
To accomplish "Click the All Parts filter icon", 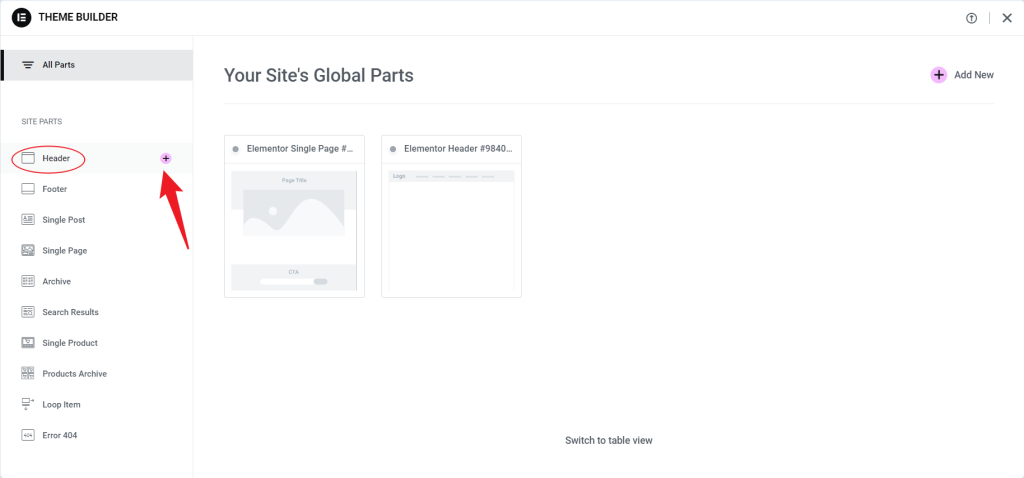I will pyautogui.click(x=27, y=65).
